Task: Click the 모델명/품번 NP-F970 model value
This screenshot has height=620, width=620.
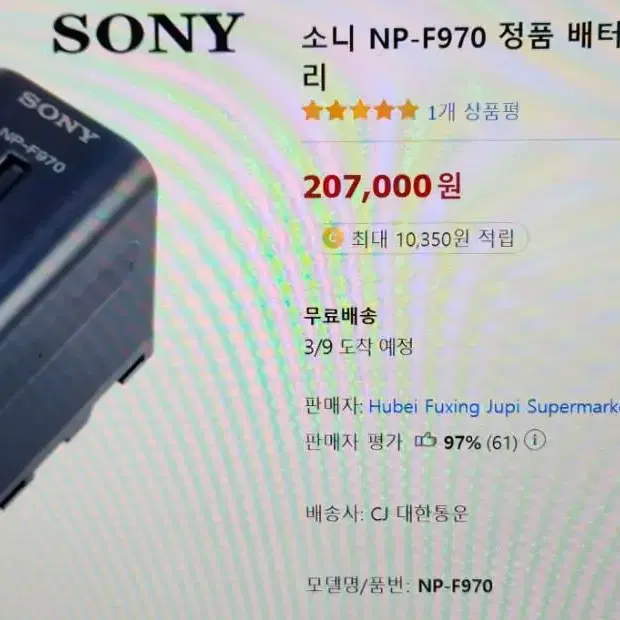Action: 455,586
